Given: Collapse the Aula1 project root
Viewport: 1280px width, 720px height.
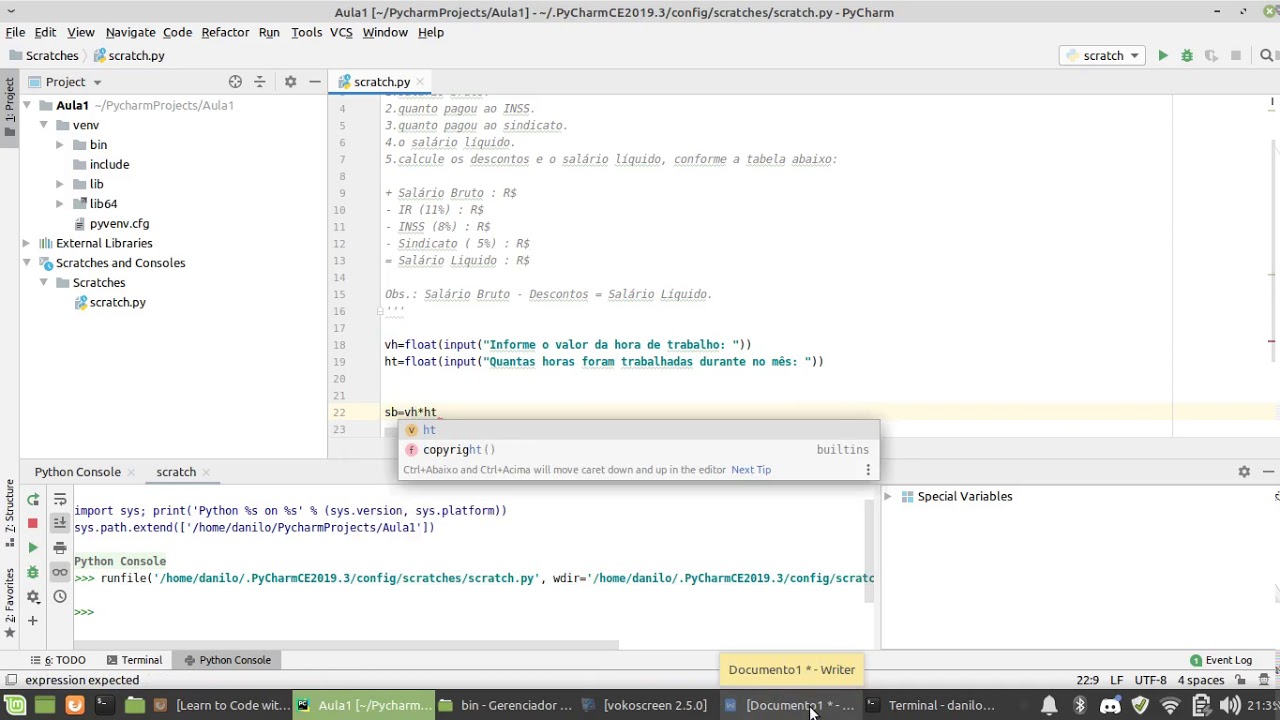Looking at the screenshot, I should click(x=27, y=105).
